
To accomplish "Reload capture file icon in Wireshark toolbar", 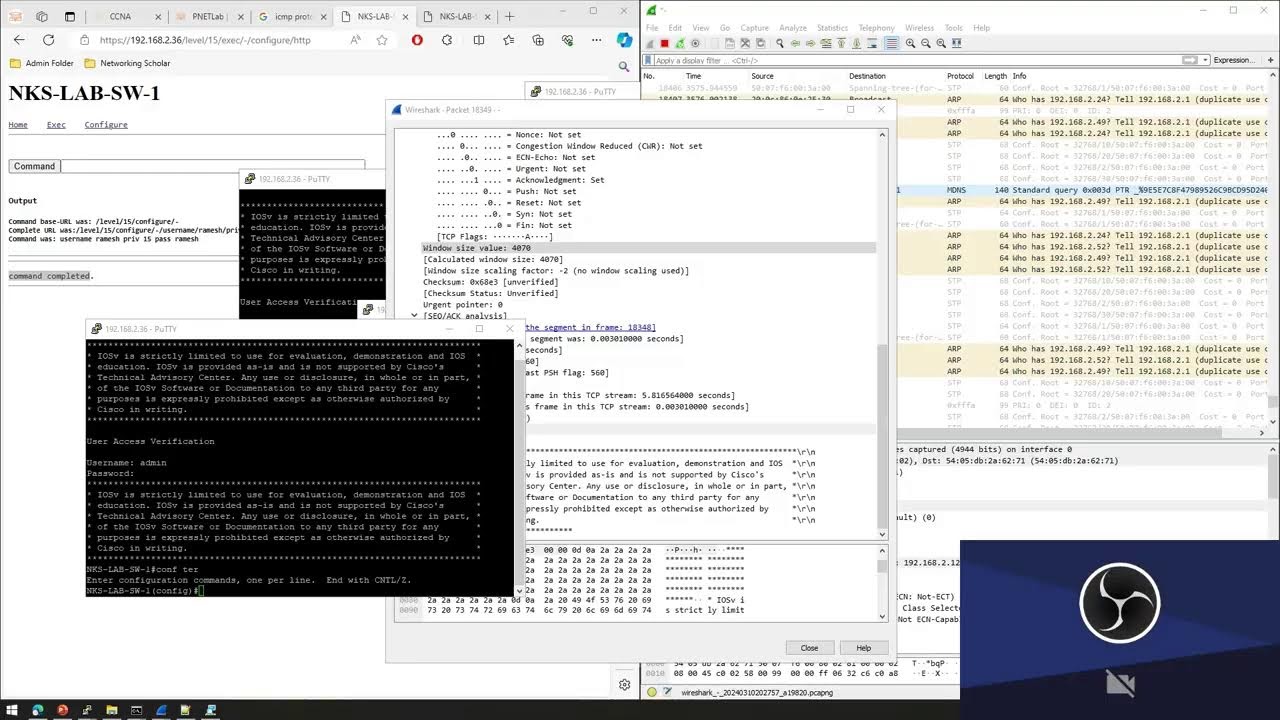I will point(760,43).
